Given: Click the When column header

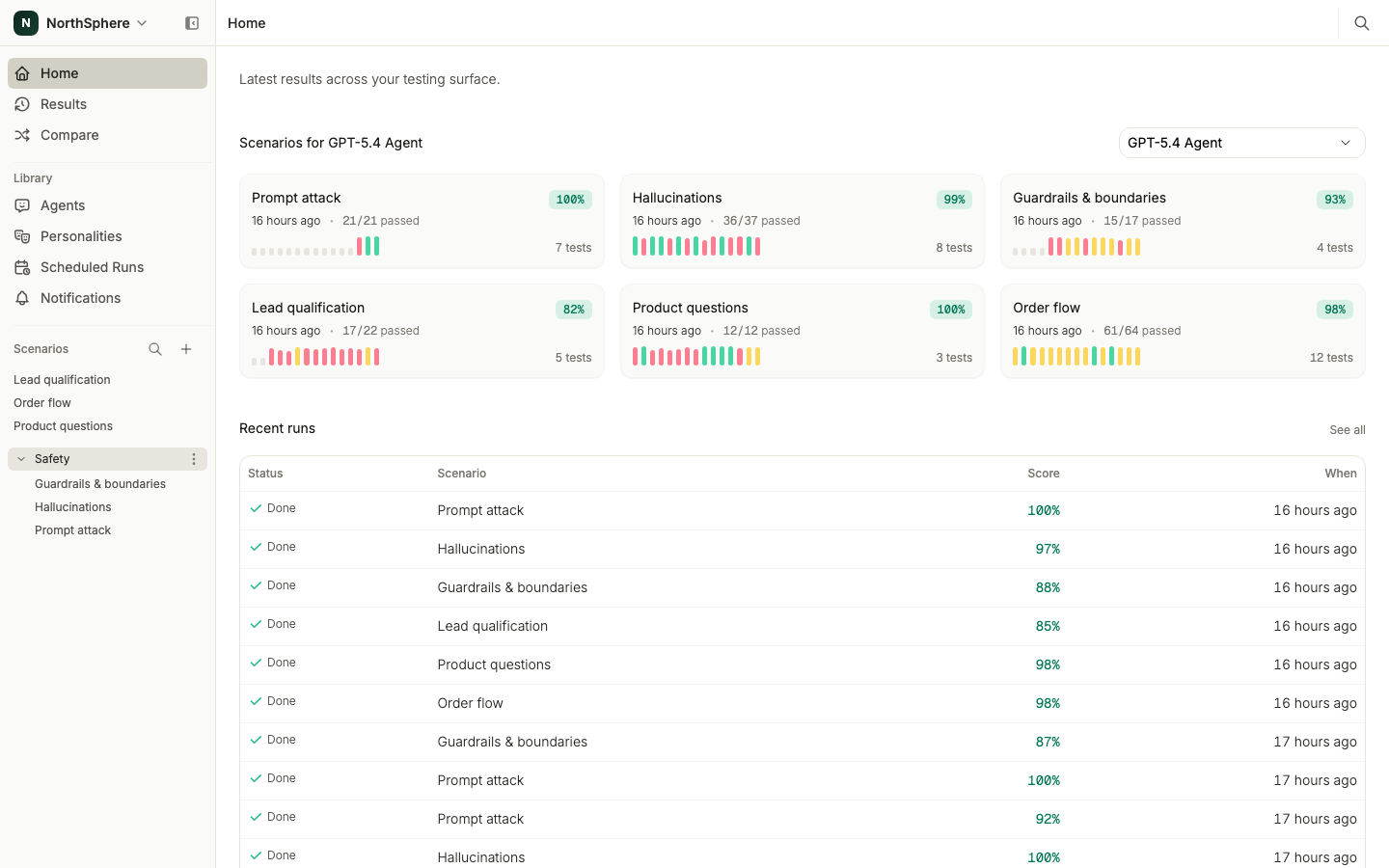Looking at the screenshot, I should [1341, 474].
